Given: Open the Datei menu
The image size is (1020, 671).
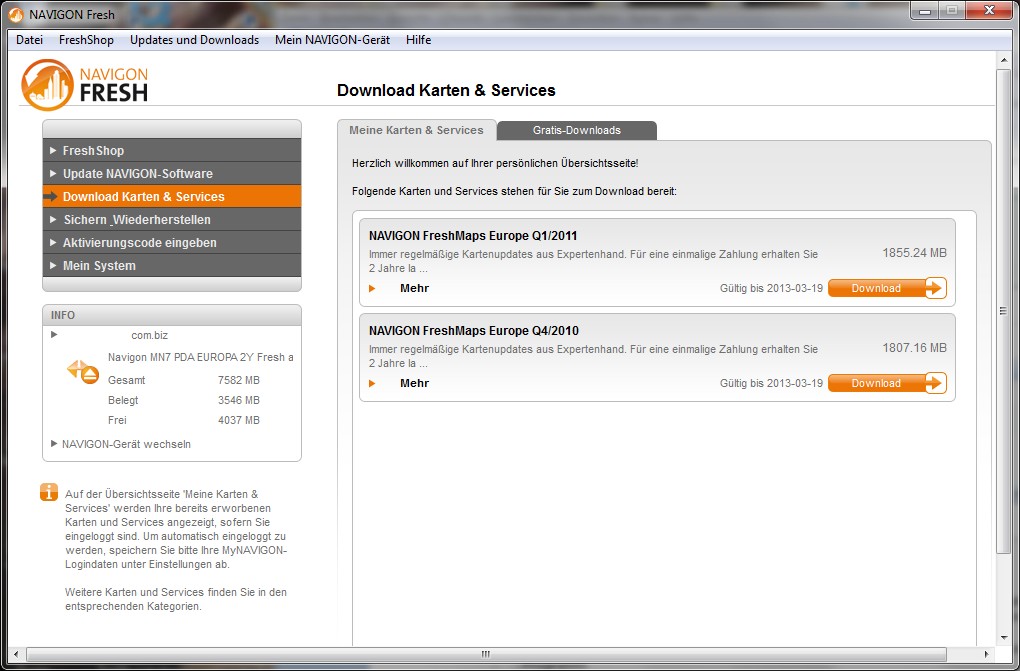Looking at the screenshot, I should pyautogui.click(x=29, y=40).
